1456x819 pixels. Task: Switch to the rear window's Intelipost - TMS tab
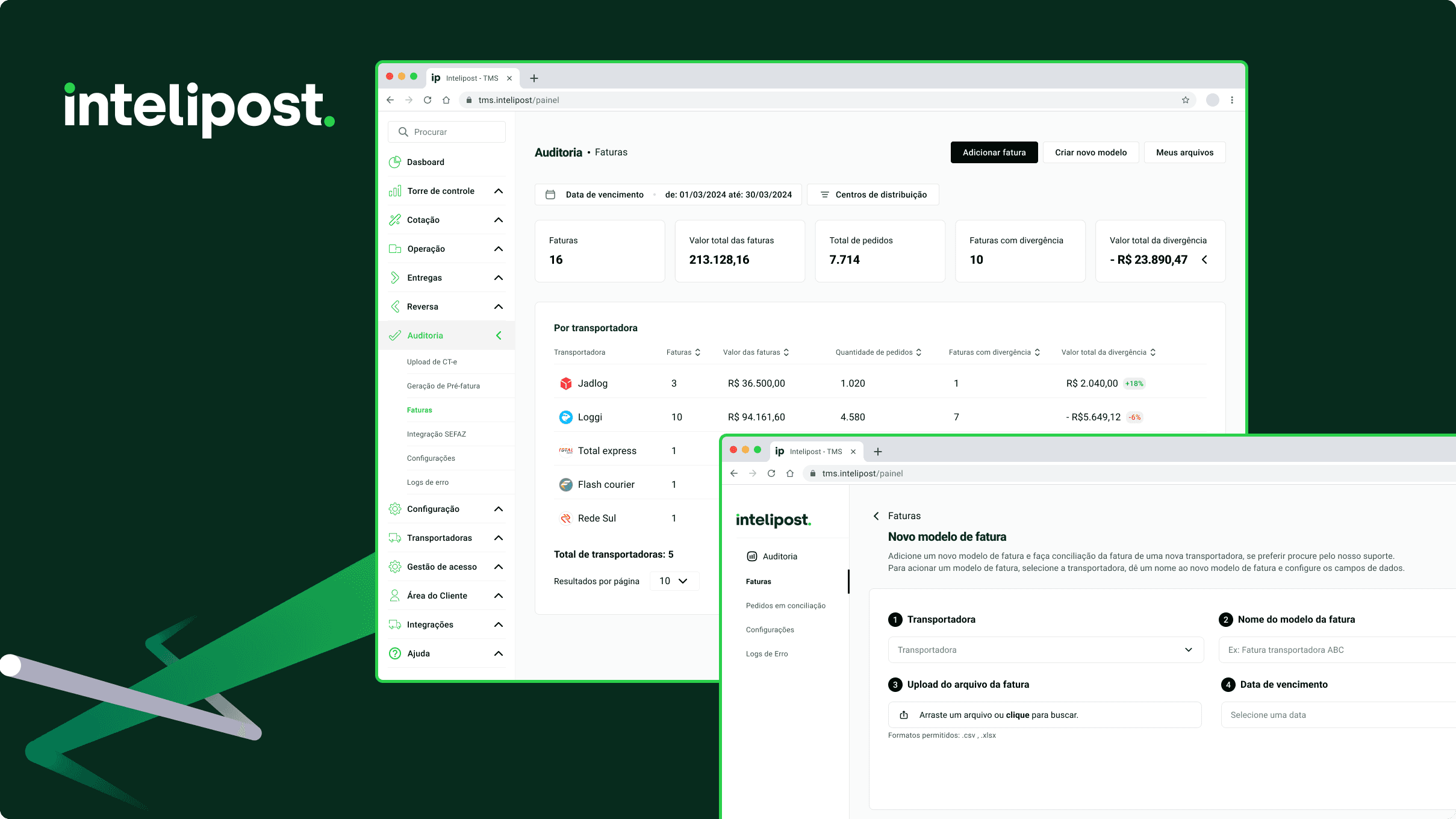click(x=473, y=78)
